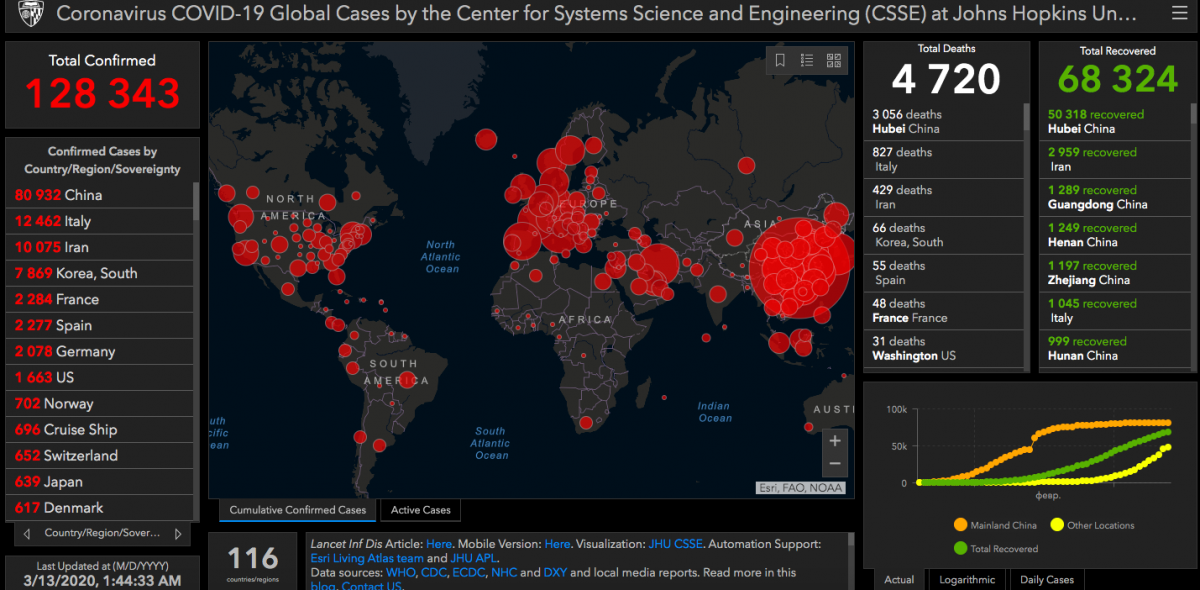Select '639 Japan' row
Viewport: 1200px width, 590px height.
coord(99,481)
